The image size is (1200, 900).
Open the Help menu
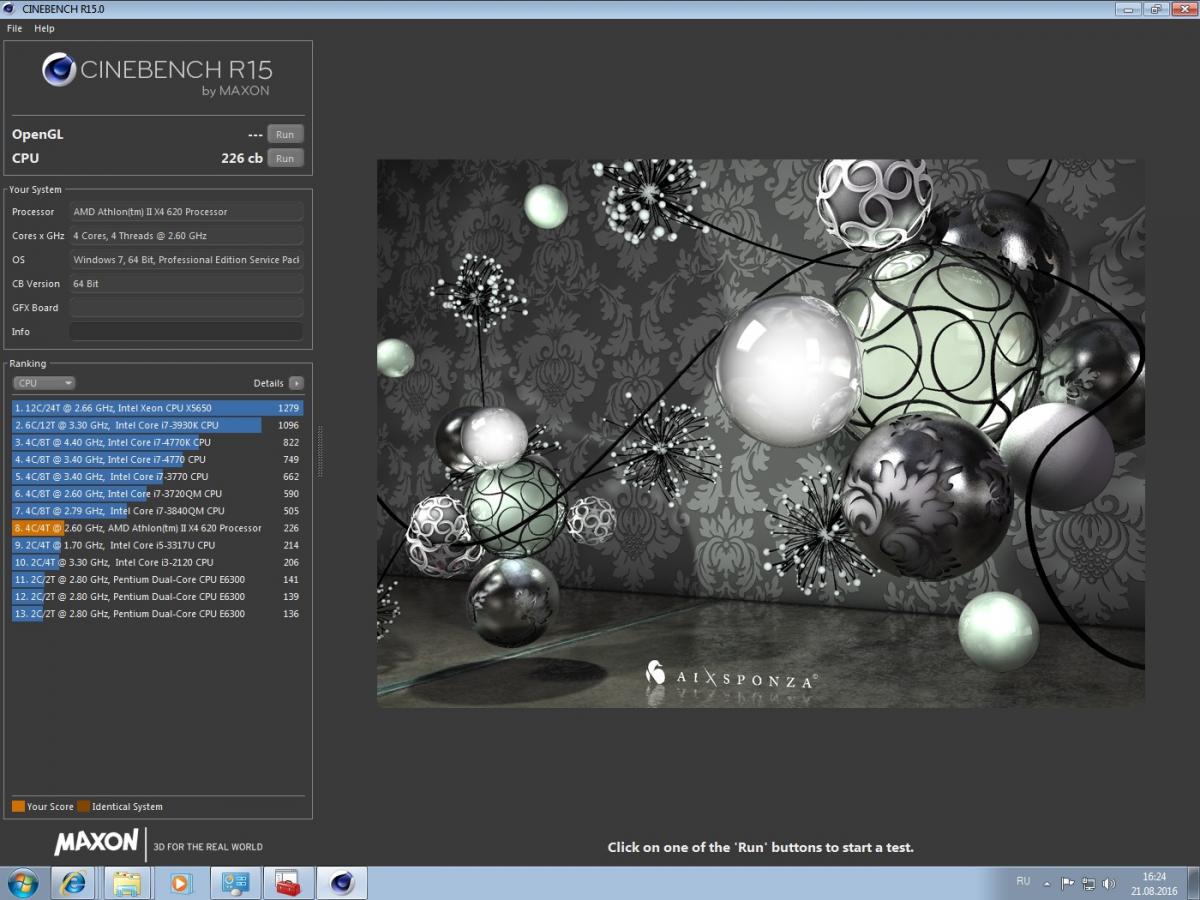[44, 28]
